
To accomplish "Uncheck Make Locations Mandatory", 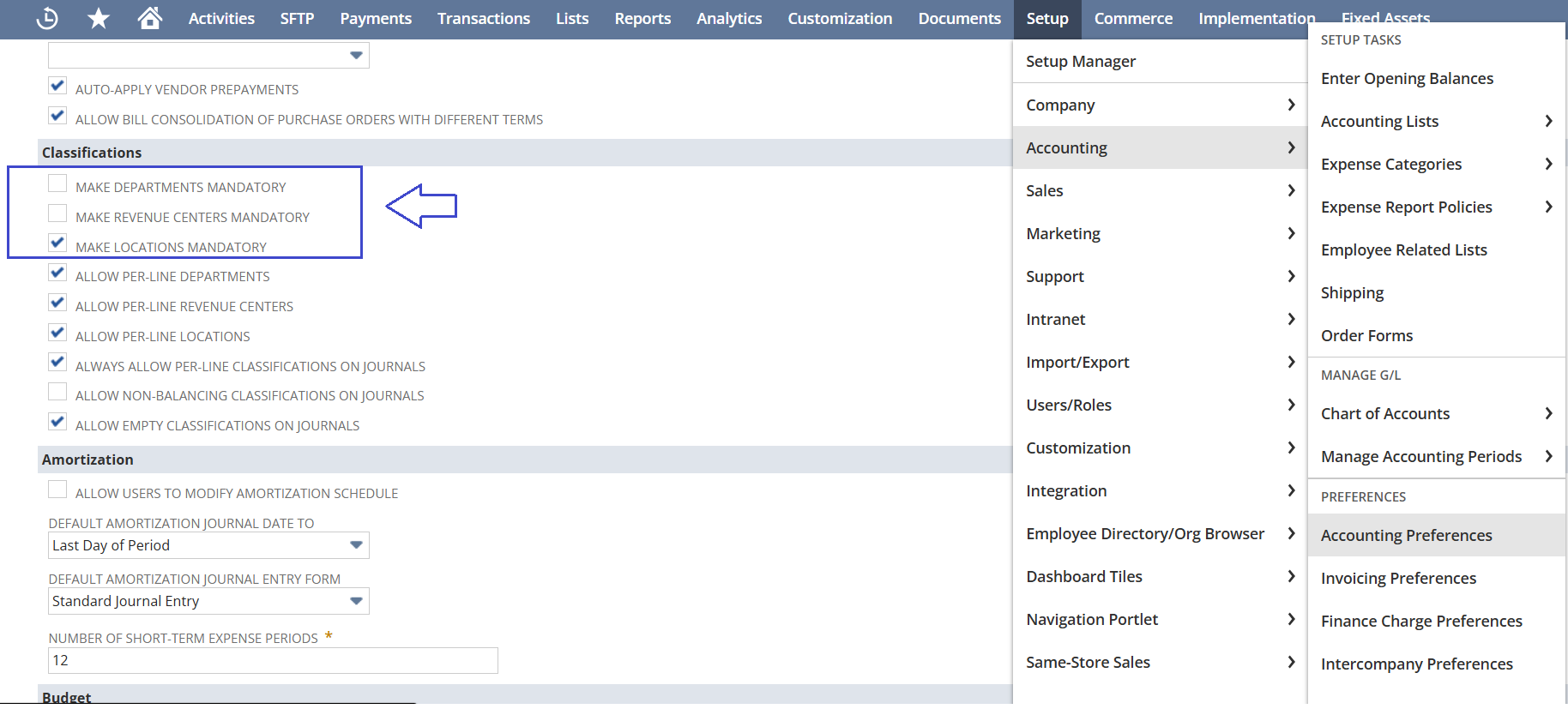I will pyautogui.click(x=57, y=243).
